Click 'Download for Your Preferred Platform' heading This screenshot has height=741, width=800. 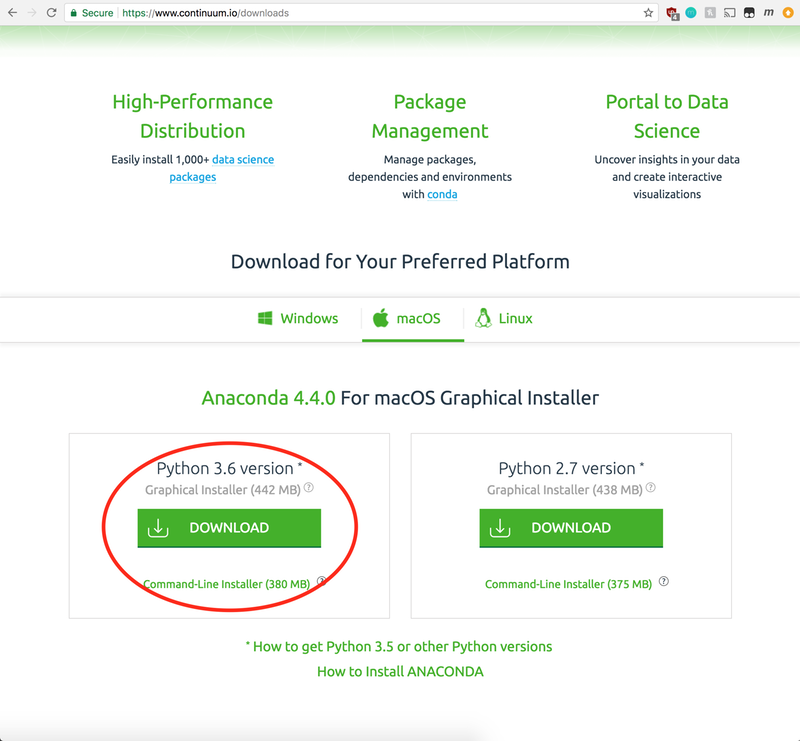[x=400, y=261]
